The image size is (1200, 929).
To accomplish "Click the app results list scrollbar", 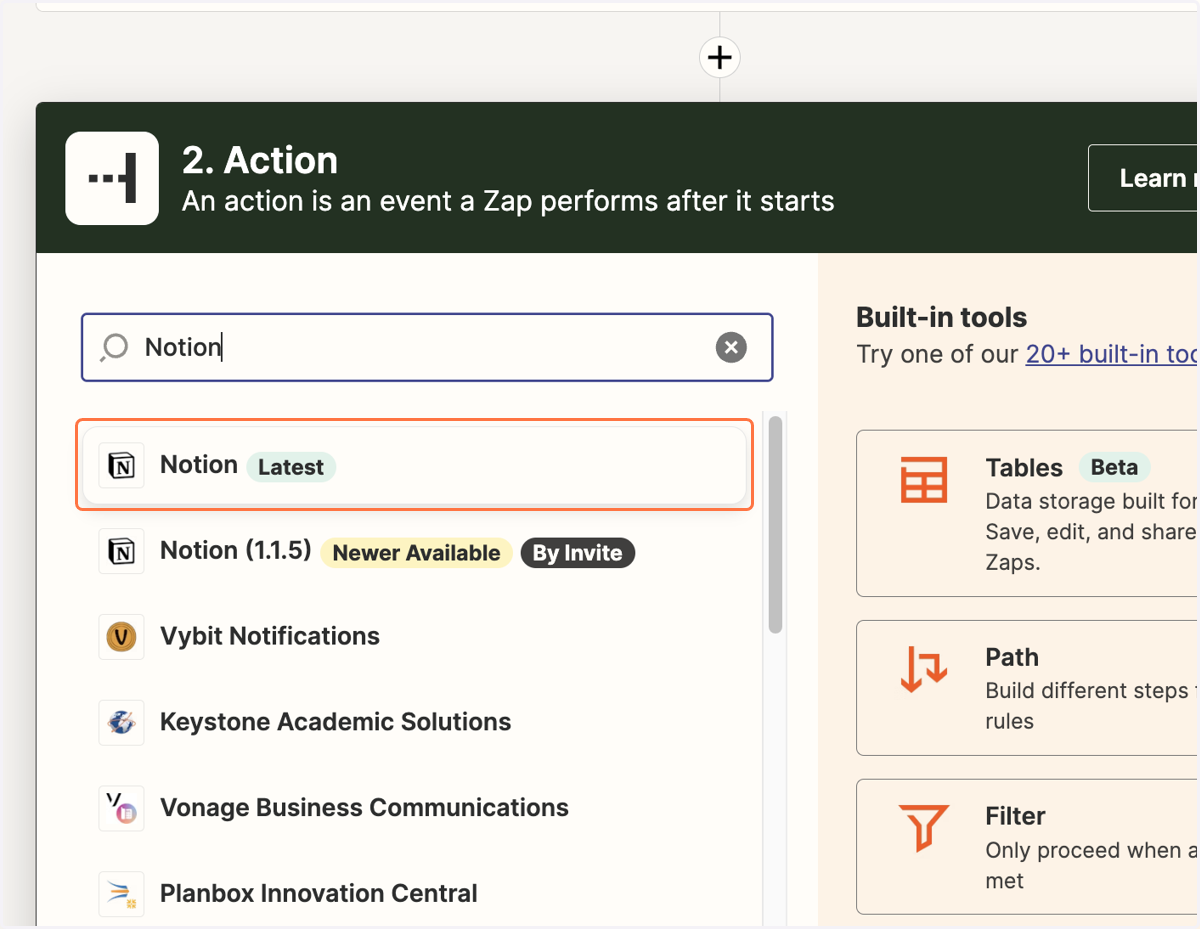I will [x=775, y=525].
